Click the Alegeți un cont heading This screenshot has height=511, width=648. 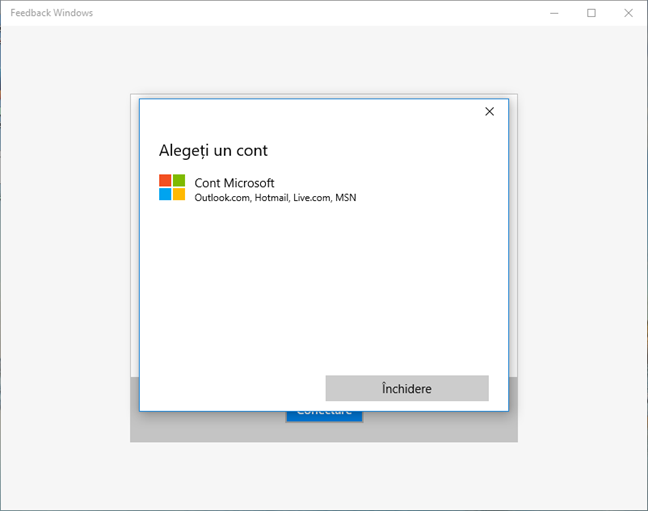coord(213,150)
